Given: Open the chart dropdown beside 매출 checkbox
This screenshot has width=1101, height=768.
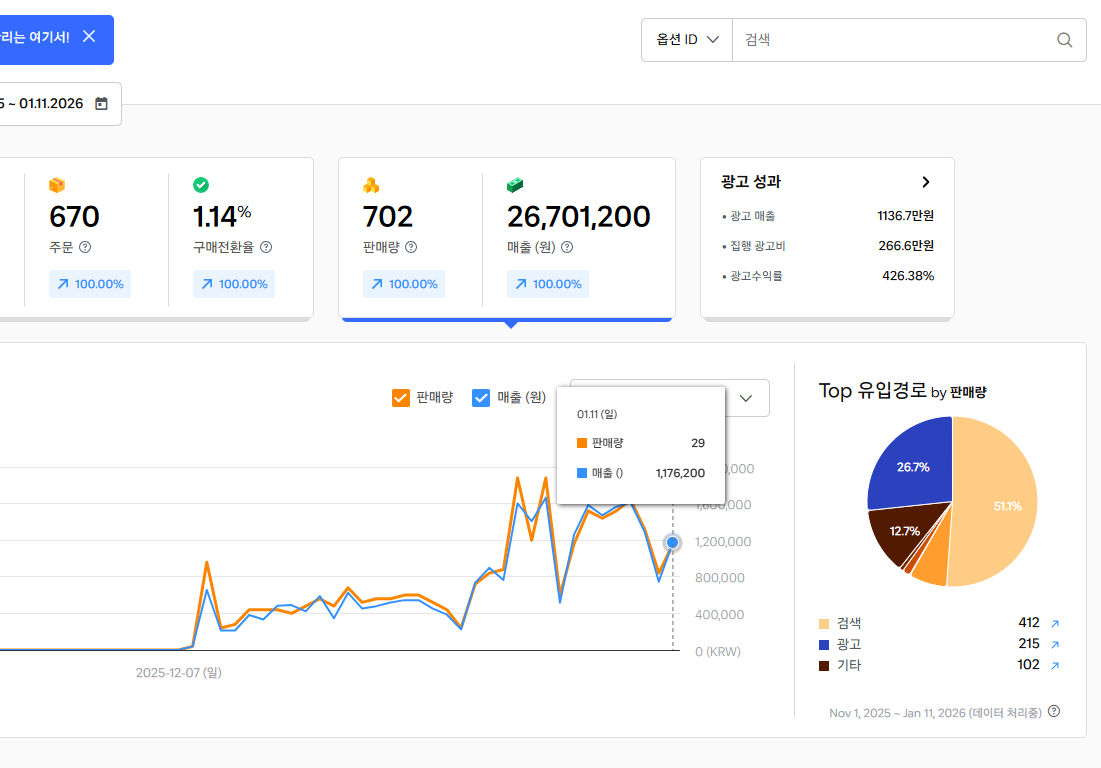Looking at the screenshot, I should (745, 398).
